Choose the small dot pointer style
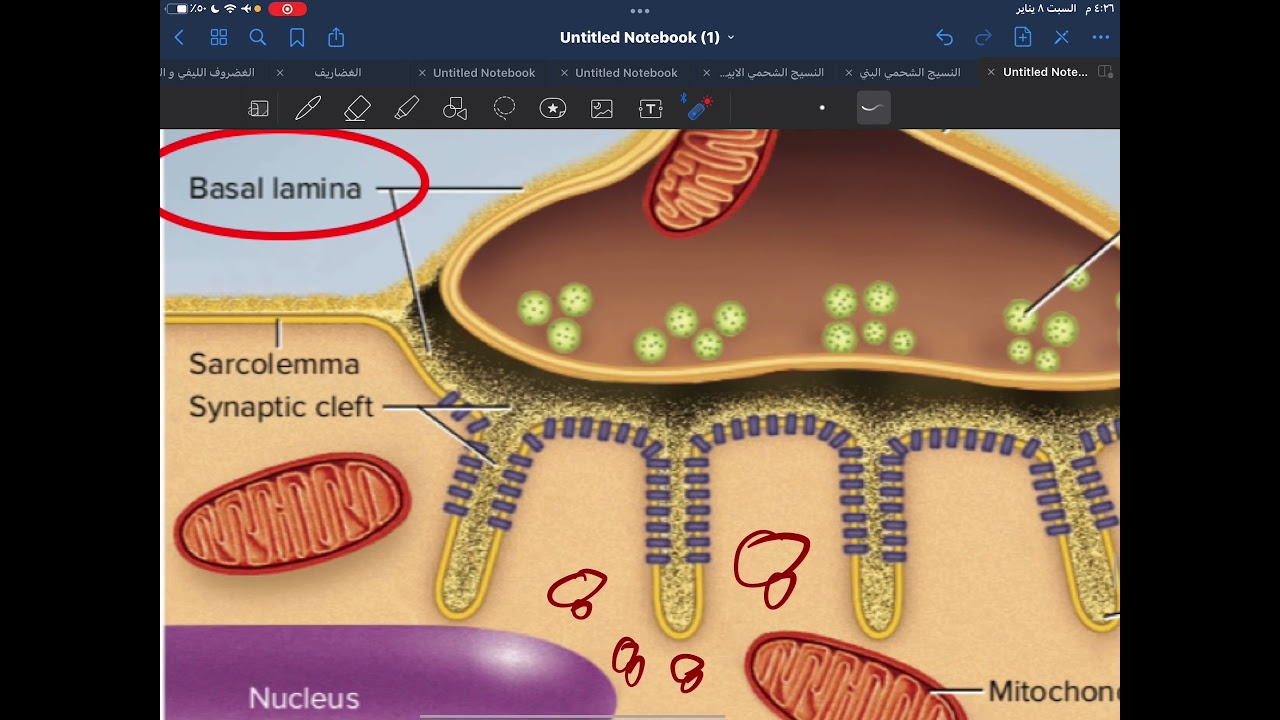 [822, 108]
